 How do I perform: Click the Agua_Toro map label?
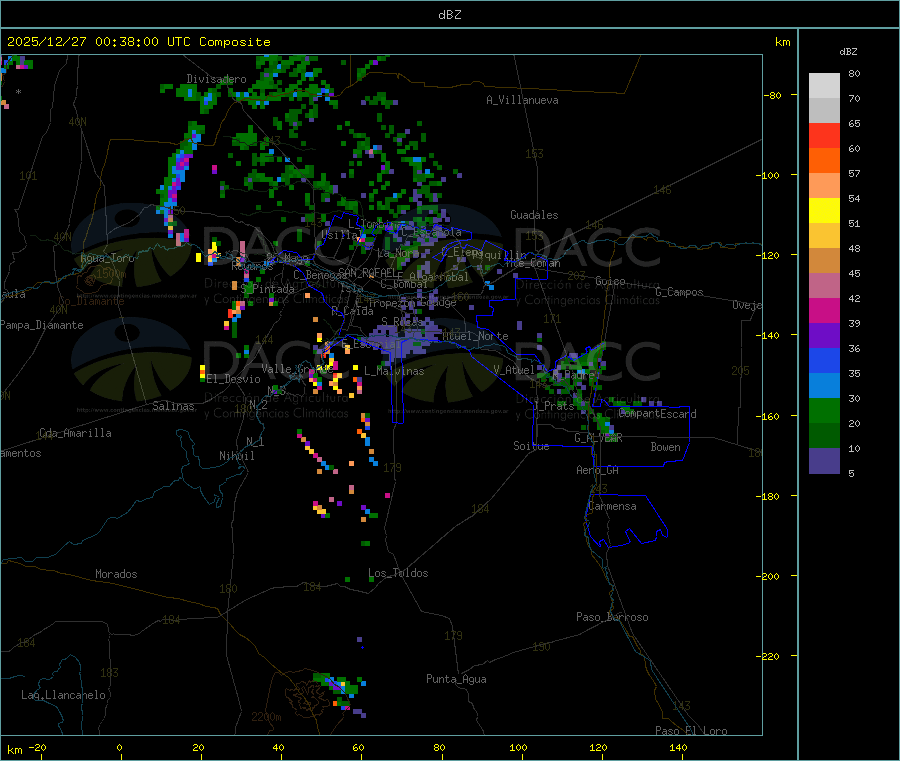[x=107, y=258]
